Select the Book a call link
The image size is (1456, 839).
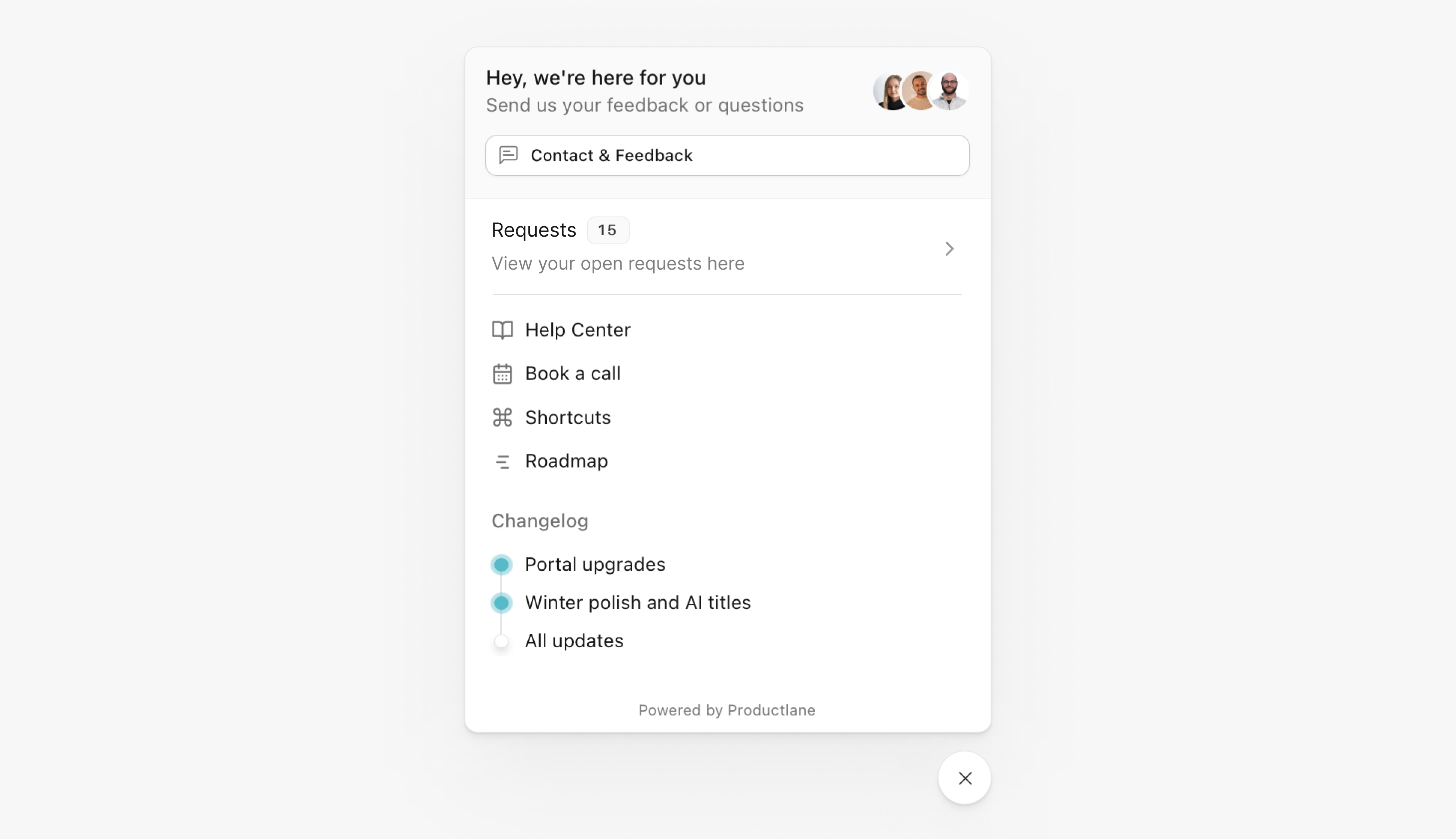click(573, 374)
